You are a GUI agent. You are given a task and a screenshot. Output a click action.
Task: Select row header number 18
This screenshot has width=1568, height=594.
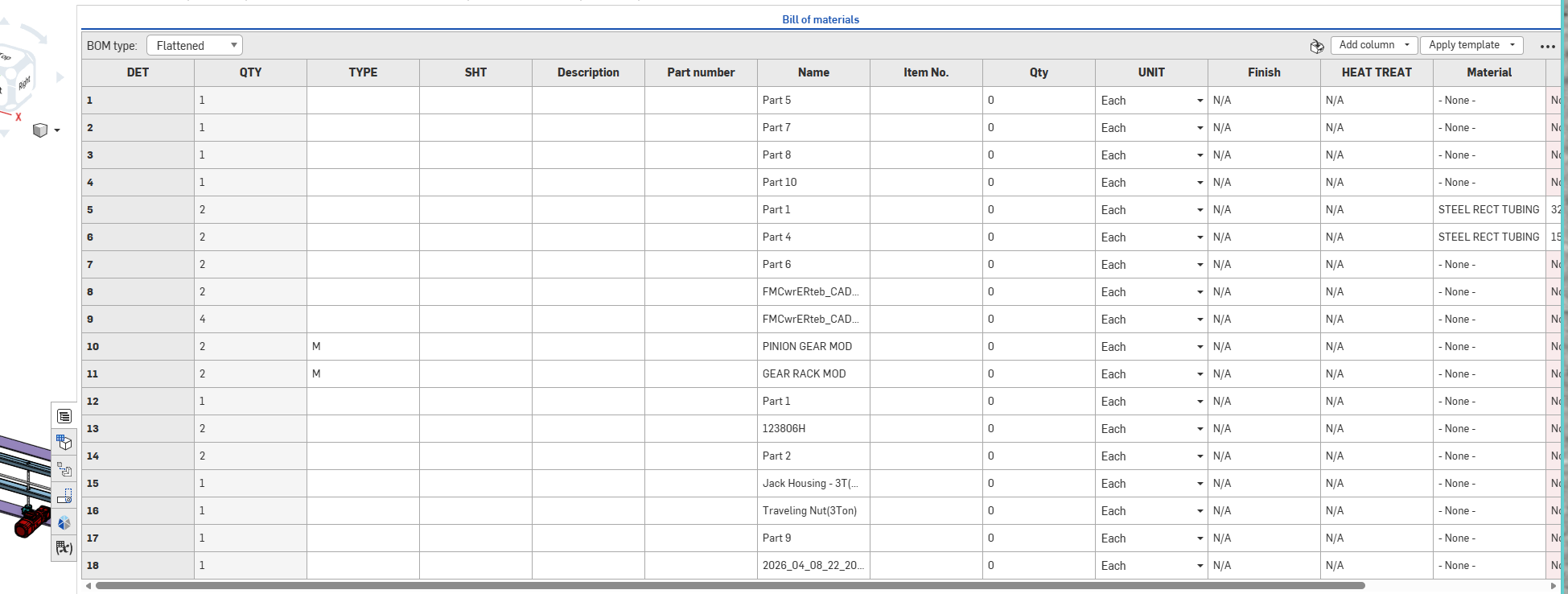click(138, 566)
